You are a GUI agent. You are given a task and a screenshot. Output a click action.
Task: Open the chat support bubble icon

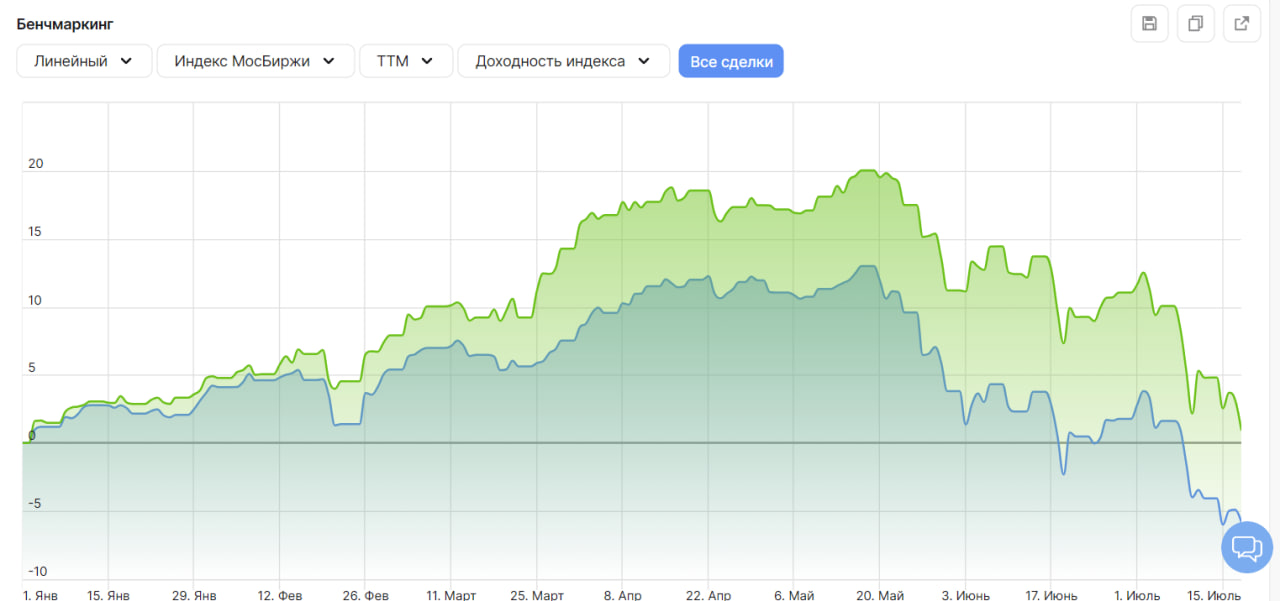click(1247, 547)
